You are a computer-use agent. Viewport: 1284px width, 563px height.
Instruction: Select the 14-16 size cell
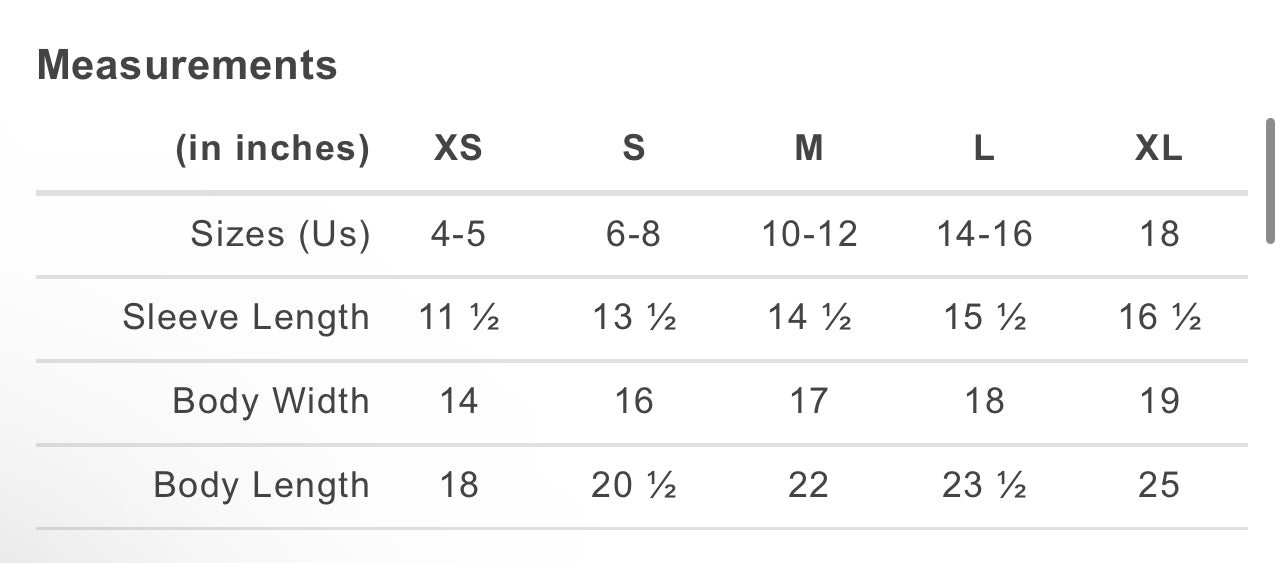[x=984, y=234]
